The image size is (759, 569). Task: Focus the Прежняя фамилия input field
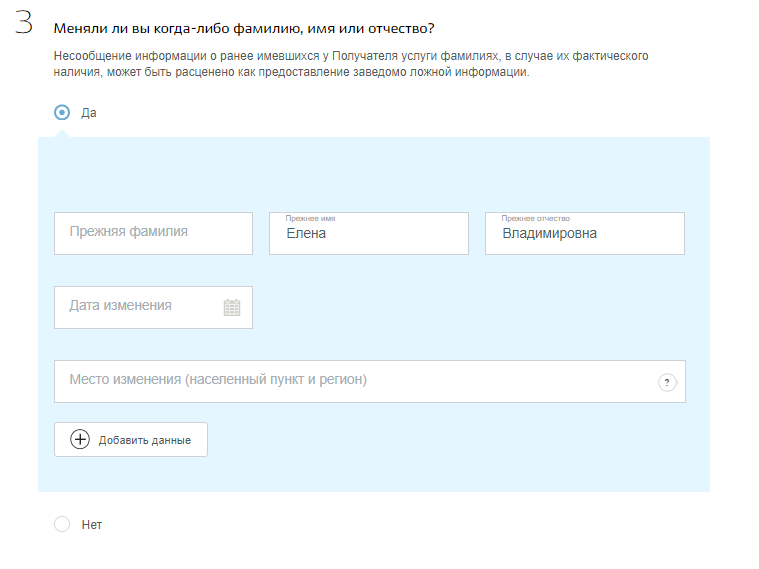click(x=153, y=233)
